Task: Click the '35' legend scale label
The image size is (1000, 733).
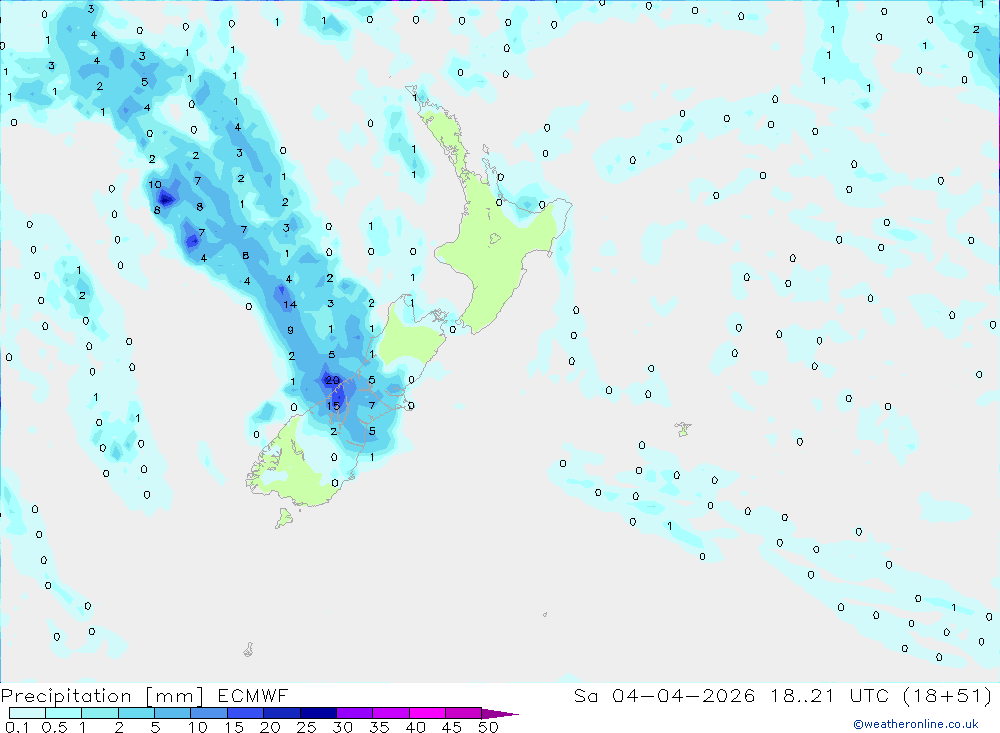Action: [x=379, y=727]
